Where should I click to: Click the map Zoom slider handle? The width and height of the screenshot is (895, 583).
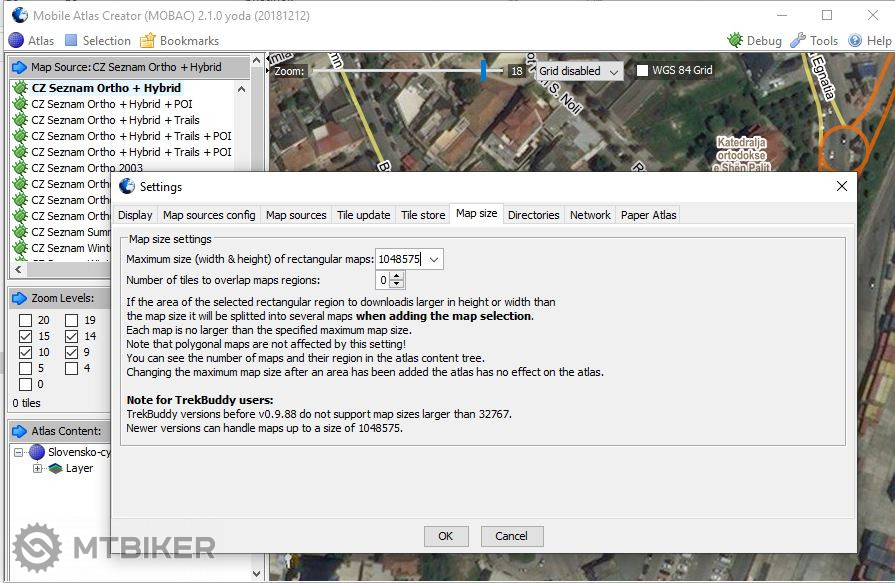(x=484, y=70)
